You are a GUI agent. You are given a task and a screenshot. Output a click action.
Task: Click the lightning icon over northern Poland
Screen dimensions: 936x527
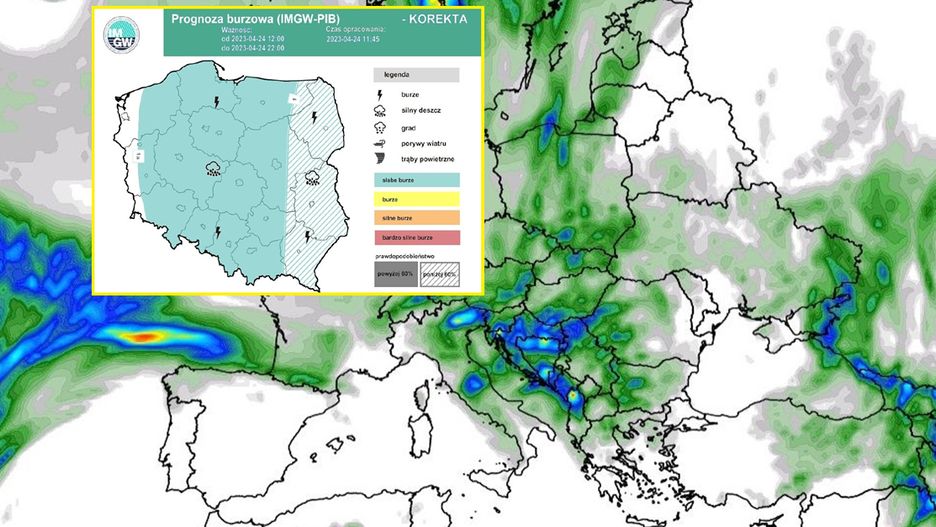tap(217, 102)
